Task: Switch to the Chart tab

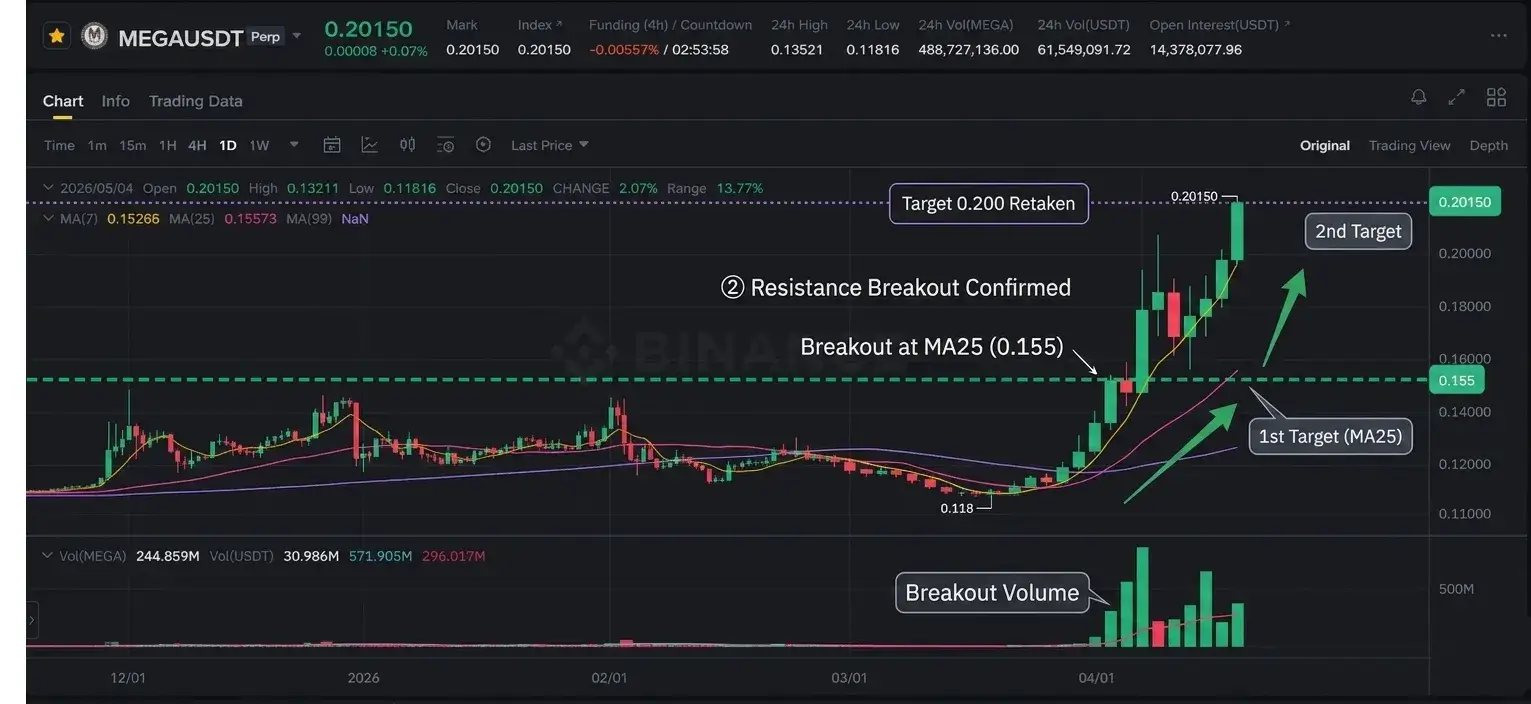Action: pos(63,101)
